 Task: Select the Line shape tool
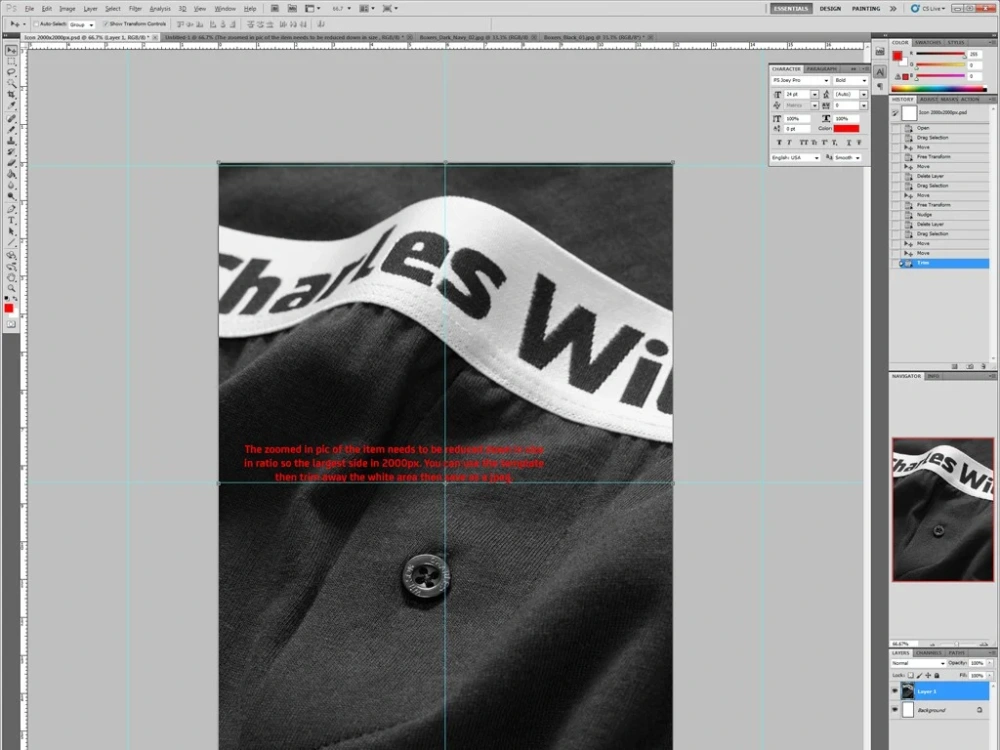tap(11, 242)
